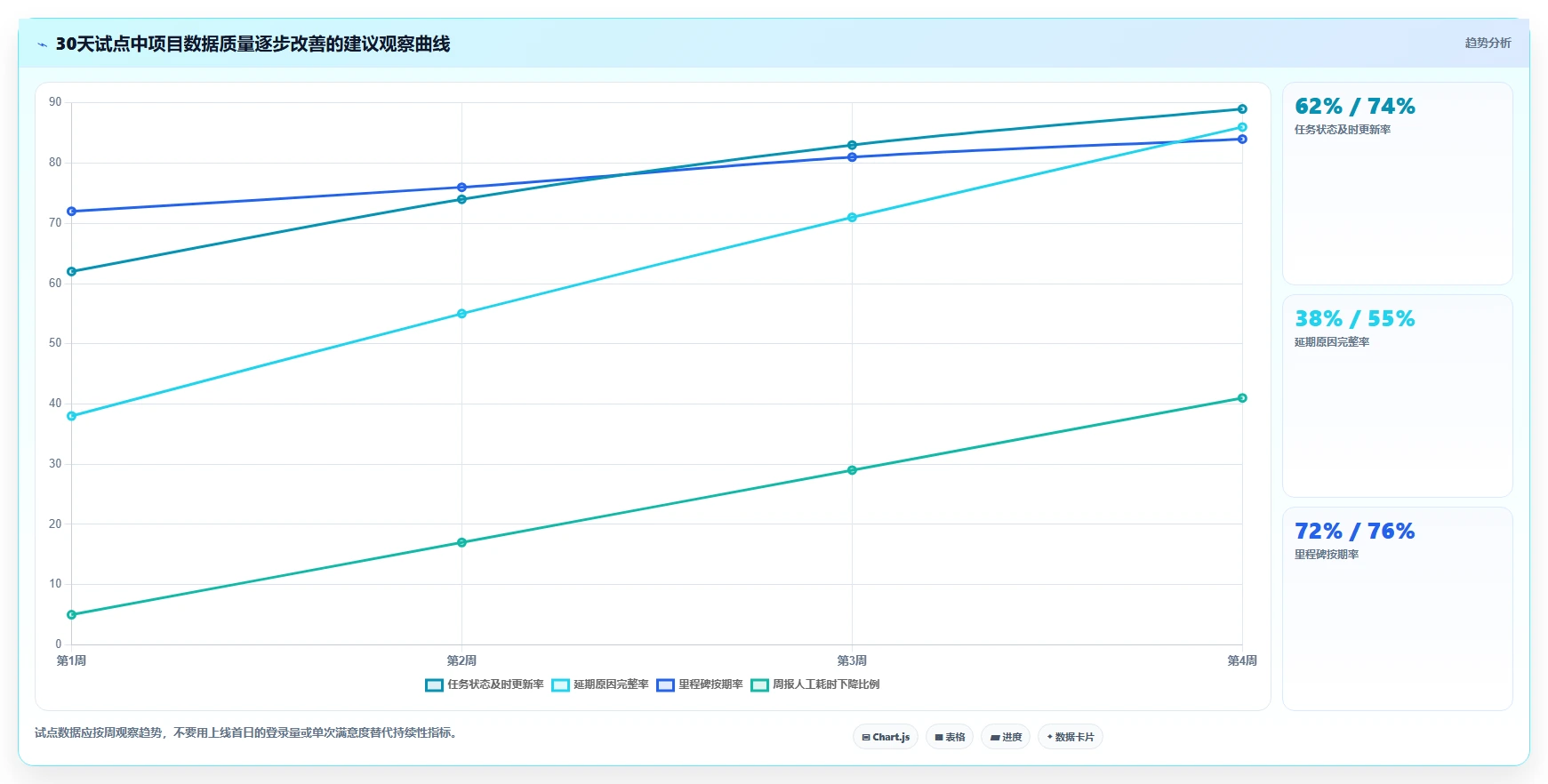The width and height of the screenshot is (1548, 784).
Task: Click the 第1周 x-axis label
Action: click(72, 660)
